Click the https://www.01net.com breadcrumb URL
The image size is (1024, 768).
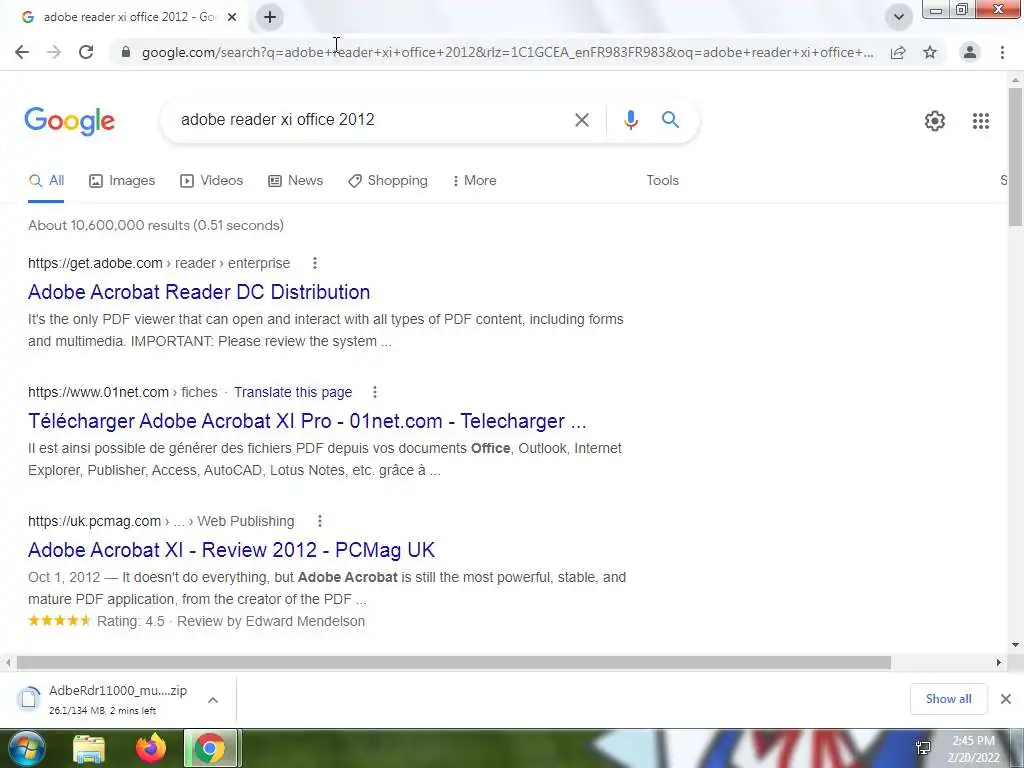pyautogui.click(x=99, y=392)
